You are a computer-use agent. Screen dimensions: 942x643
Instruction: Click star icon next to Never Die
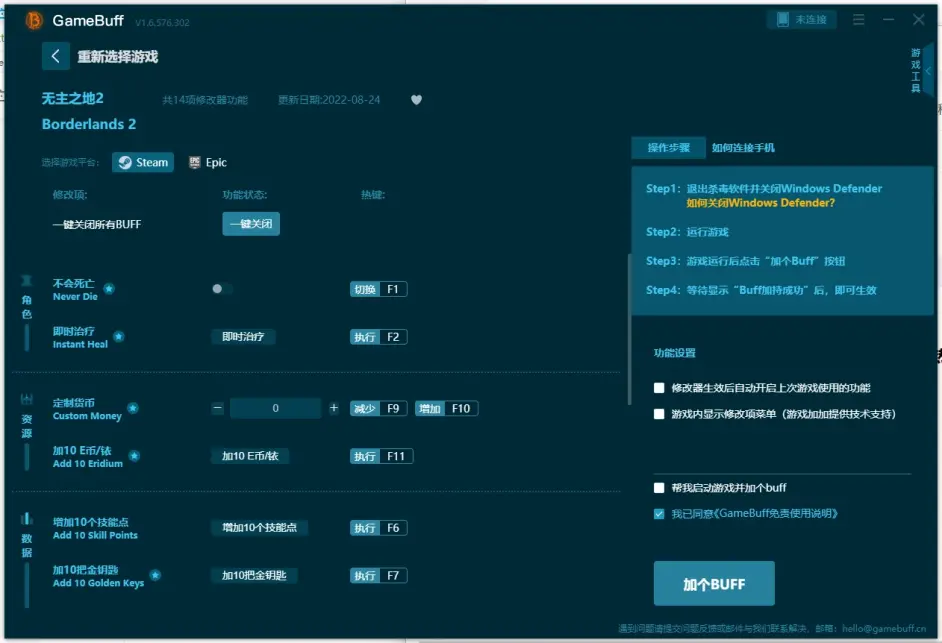pyautogui.click(x=109, y=288)
